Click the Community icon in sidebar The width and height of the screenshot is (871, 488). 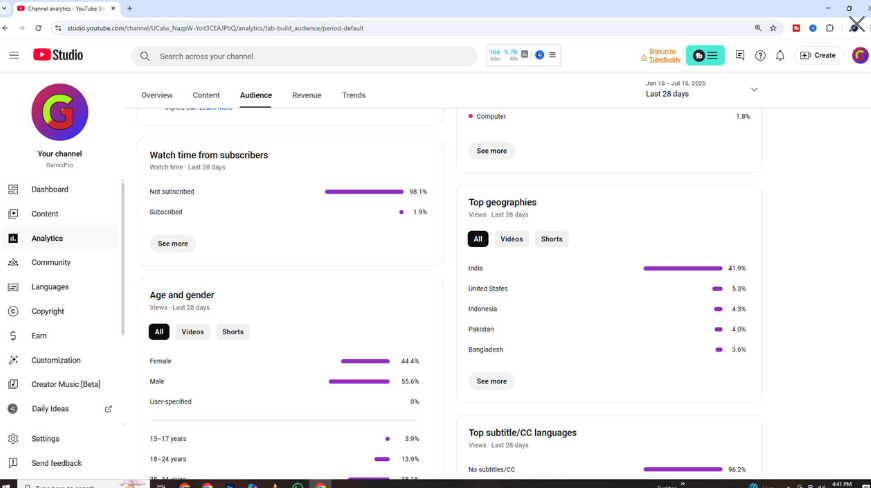coord(13,263)
